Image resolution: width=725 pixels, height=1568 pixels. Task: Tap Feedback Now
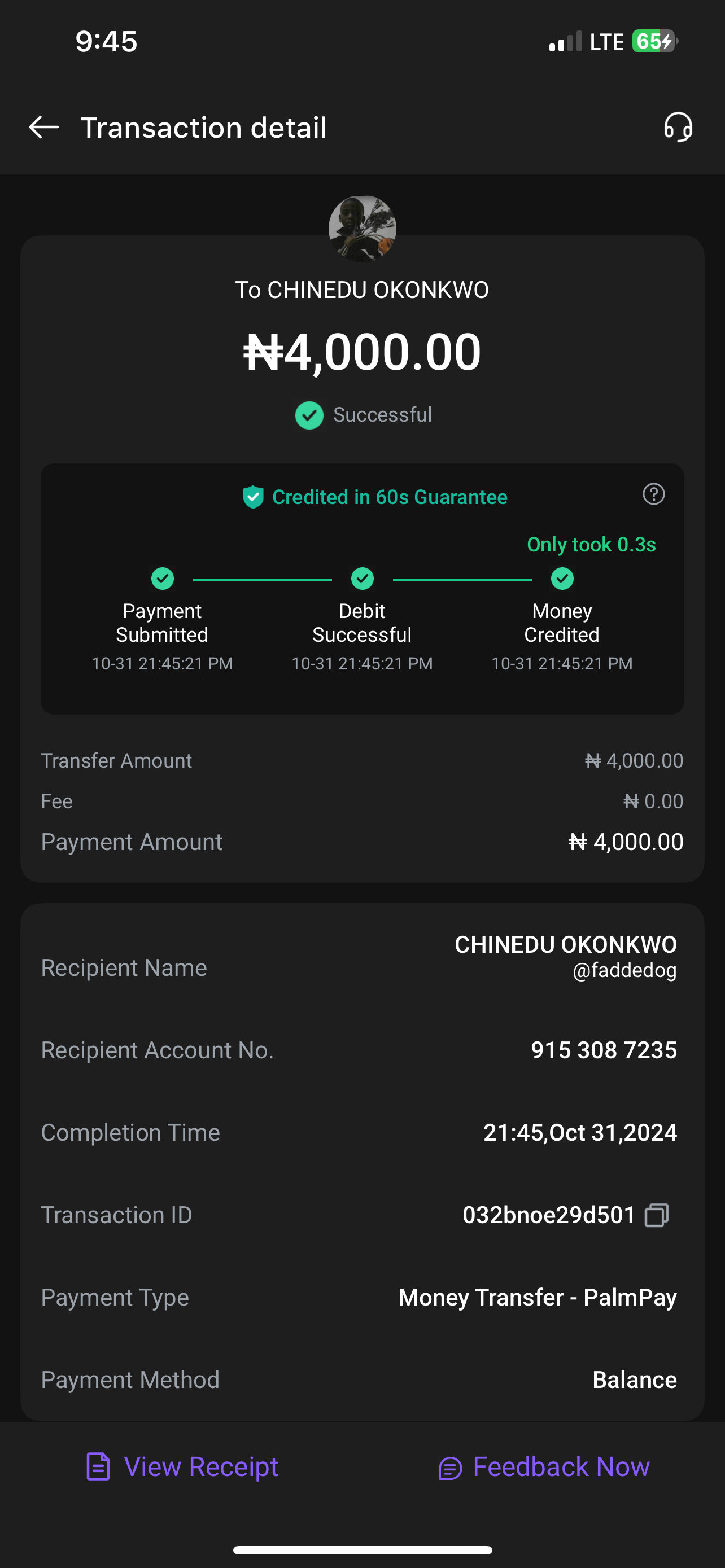[544, 1467]
